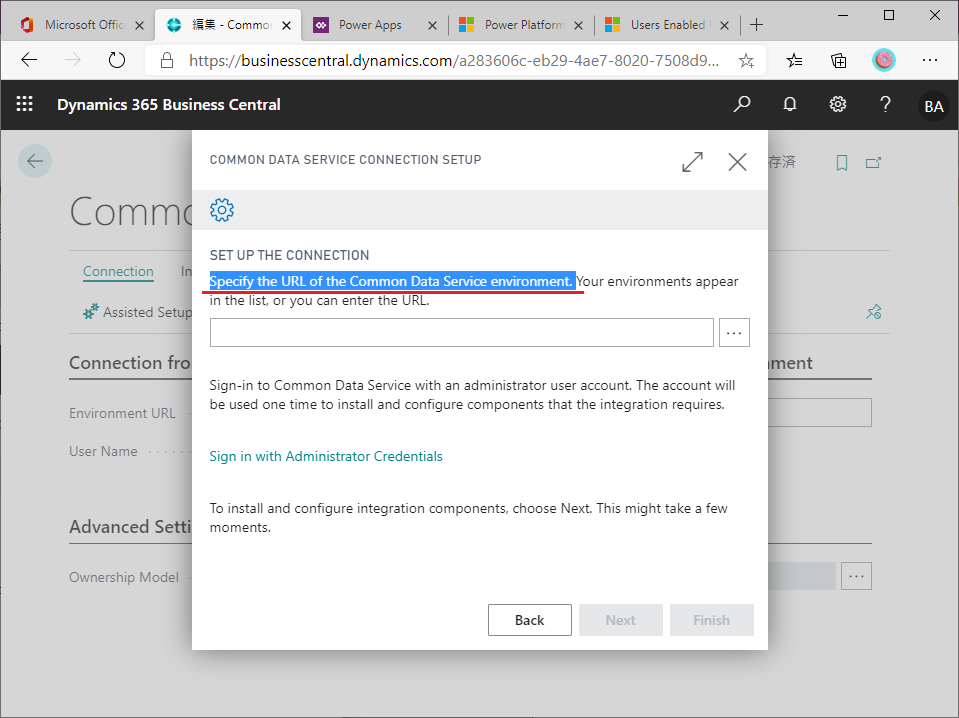Open the Ownership Model lookup
The width and height of the screenshot is (959, 718).
[x=856, y=576]
